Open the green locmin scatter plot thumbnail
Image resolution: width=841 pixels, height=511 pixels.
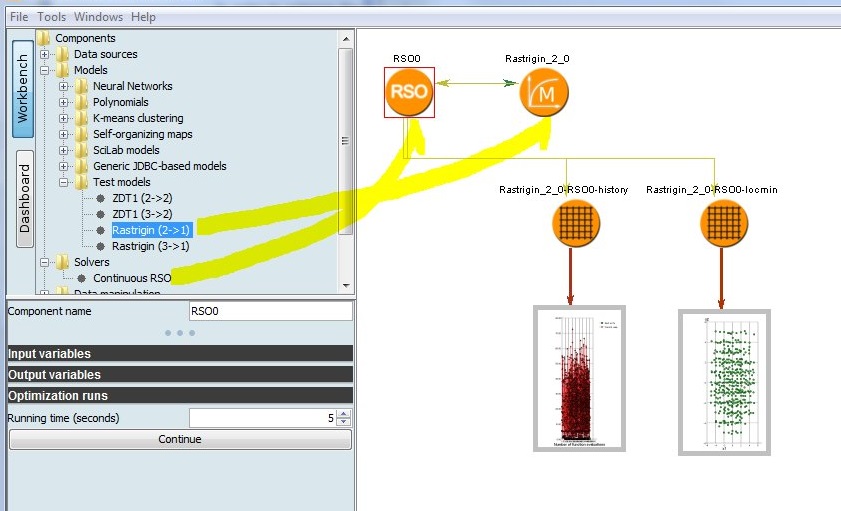coord(725,382)
